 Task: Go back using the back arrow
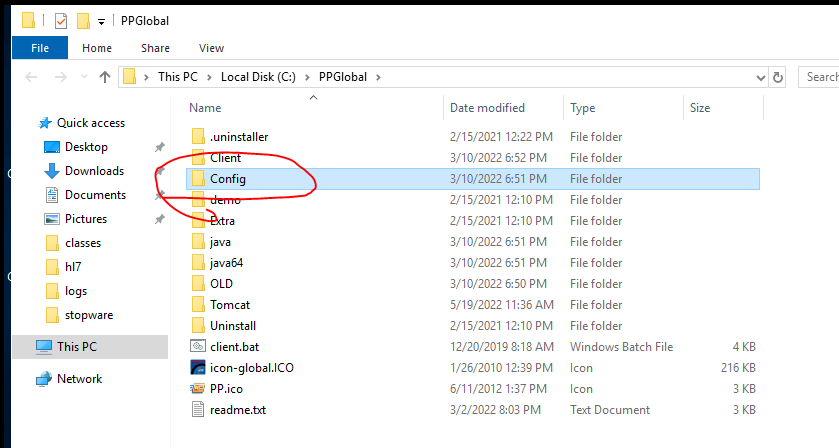click(32, 77)
